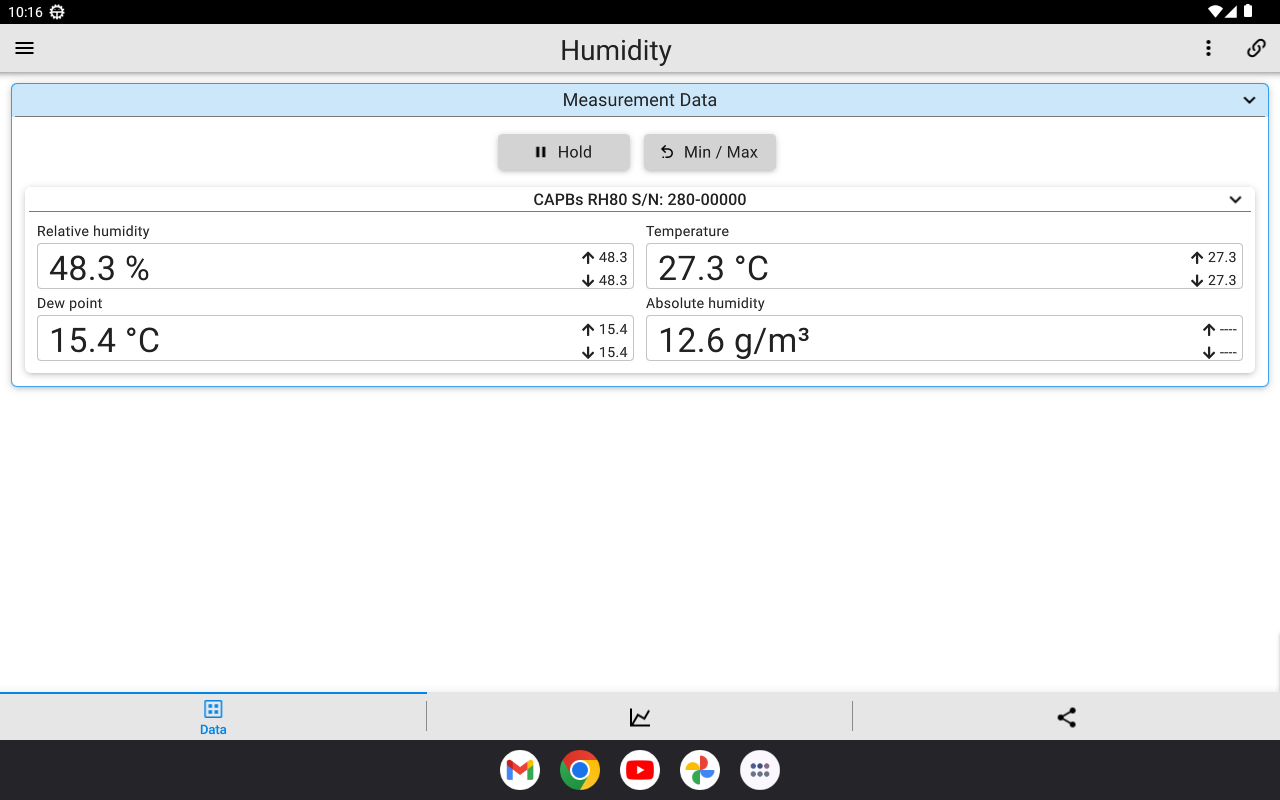Launch YouTube from the dock

click(x=640, y=770)
